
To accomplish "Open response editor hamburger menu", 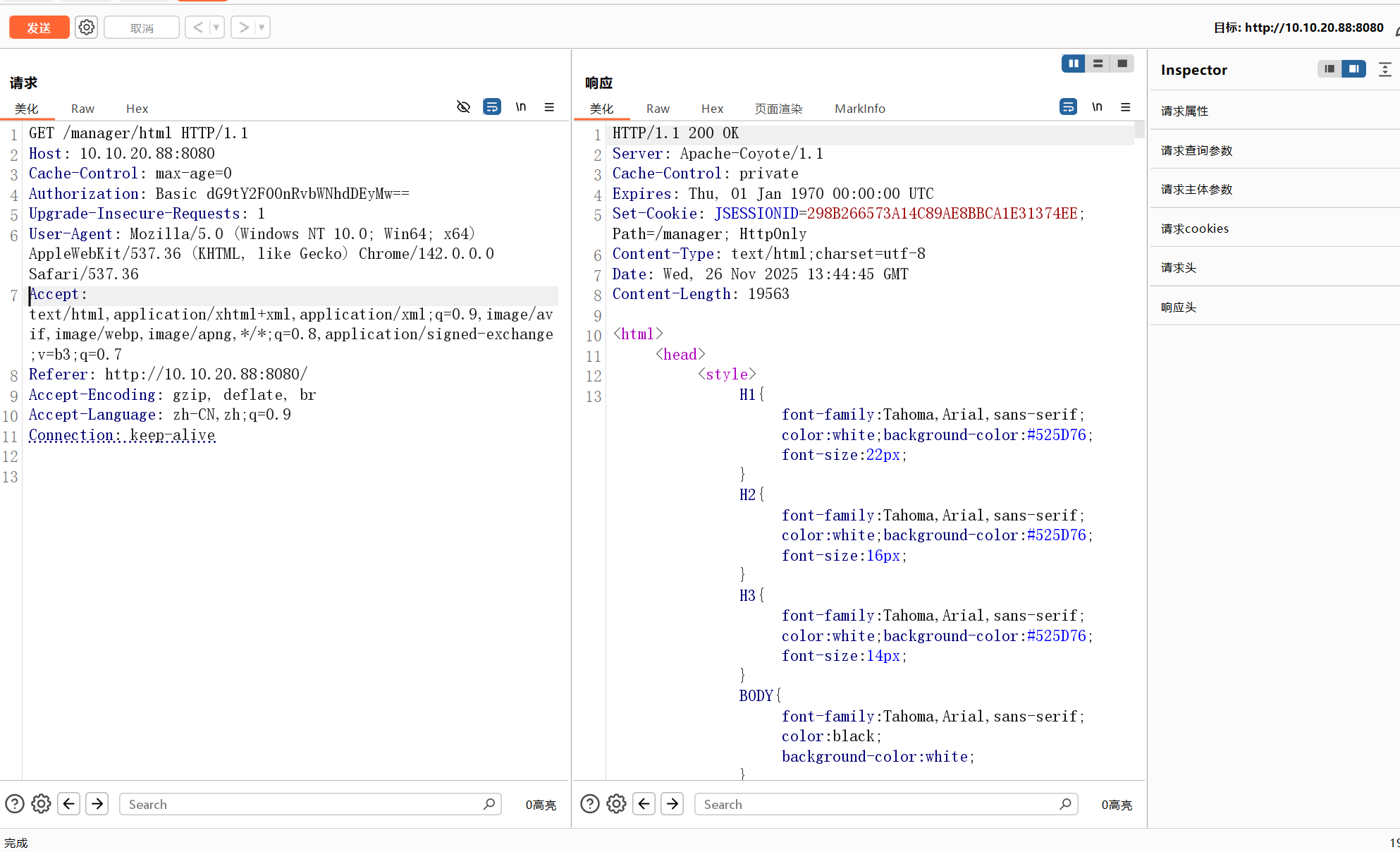I will point(1125,107).
